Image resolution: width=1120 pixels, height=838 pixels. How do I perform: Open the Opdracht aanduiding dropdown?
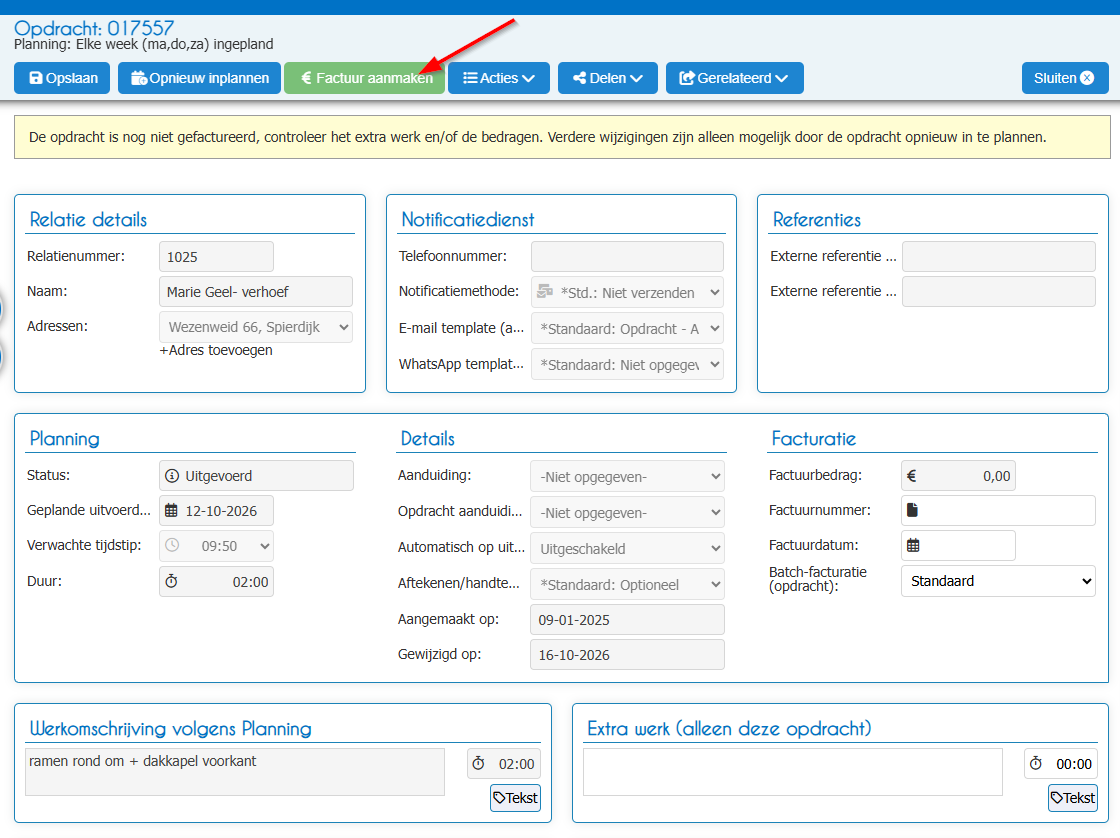(x=627, y=512)
